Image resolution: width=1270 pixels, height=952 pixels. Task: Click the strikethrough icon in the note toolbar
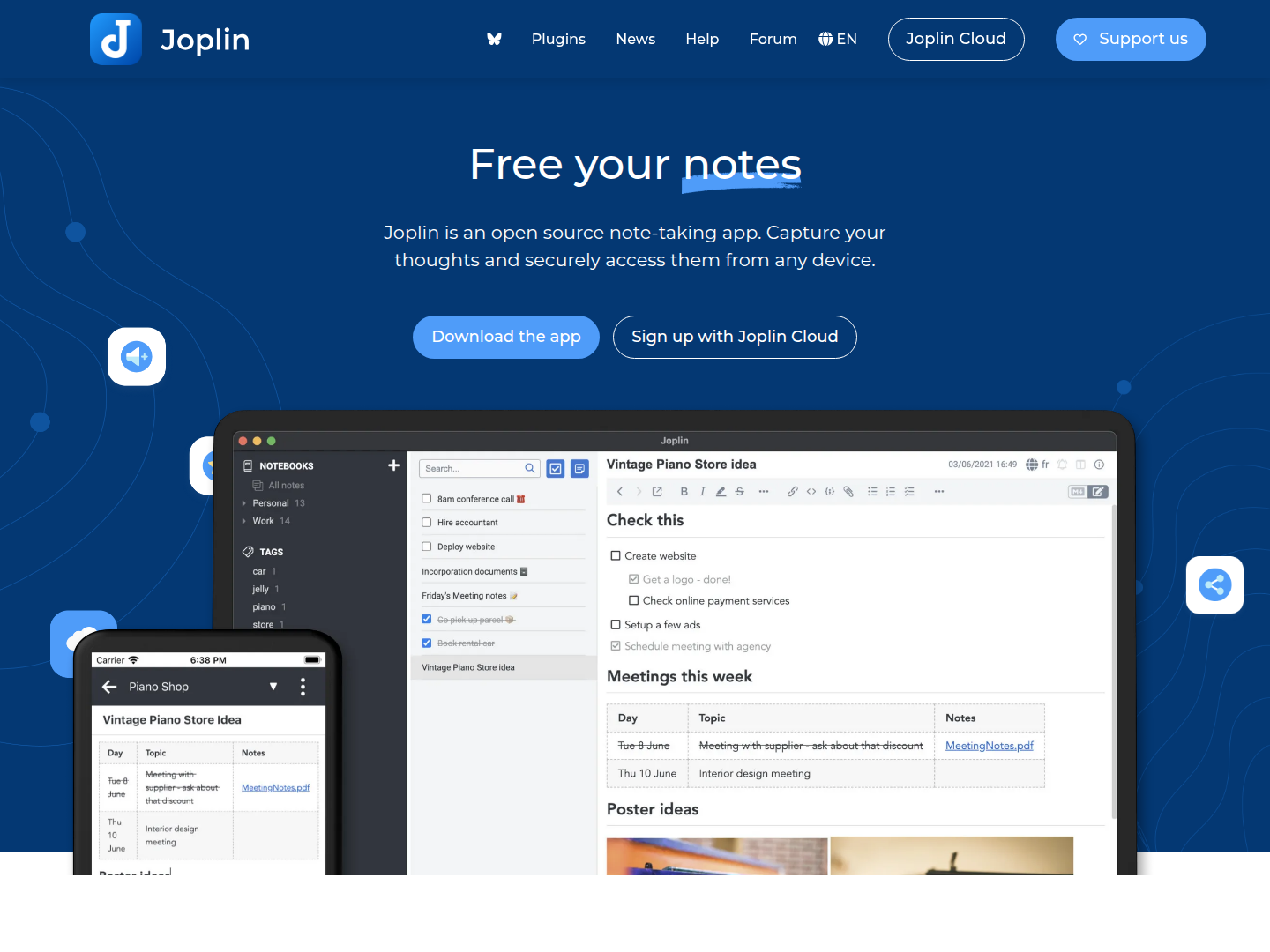click(x=739, y=492)
